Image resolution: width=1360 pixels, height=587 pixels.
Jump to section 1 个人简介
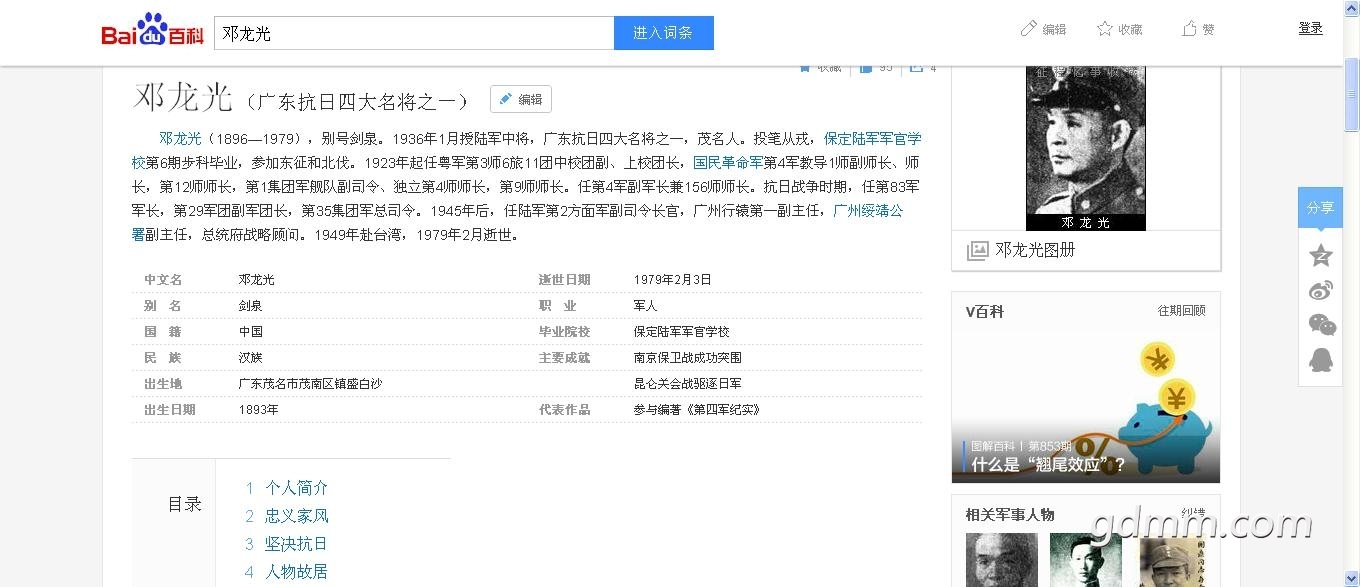pyautogui.click(x=296, y=488)
